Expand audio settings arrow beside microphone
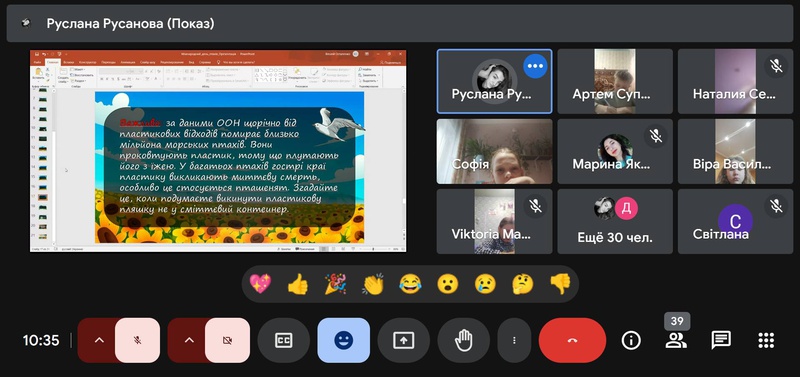Image resolution: width=800 pixels, height=377 pixels. tap(99, 340)
